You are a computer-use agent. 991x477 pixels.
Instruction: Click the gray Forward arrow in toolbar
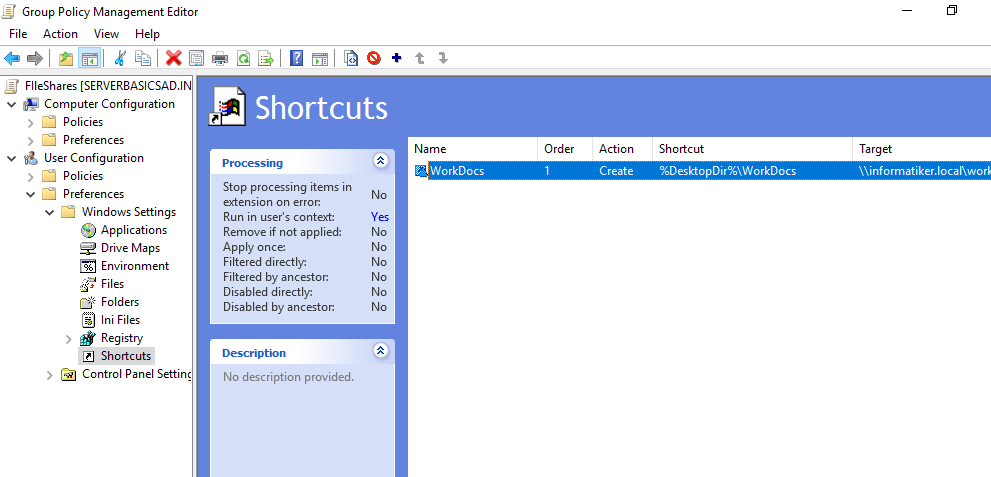[x=35, y=59]
